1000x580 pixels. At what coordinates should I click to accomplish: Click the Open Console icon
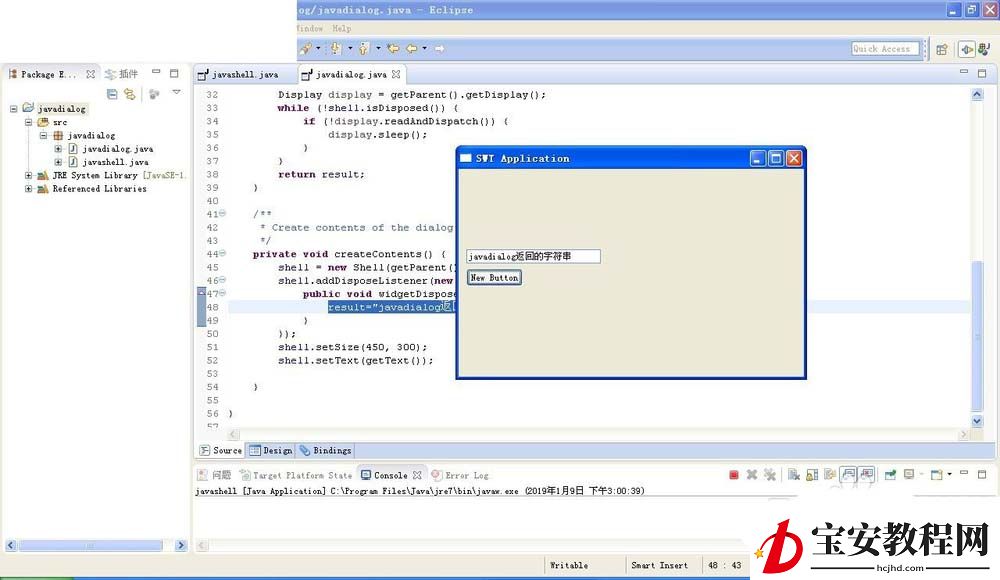tap(937, 475)
